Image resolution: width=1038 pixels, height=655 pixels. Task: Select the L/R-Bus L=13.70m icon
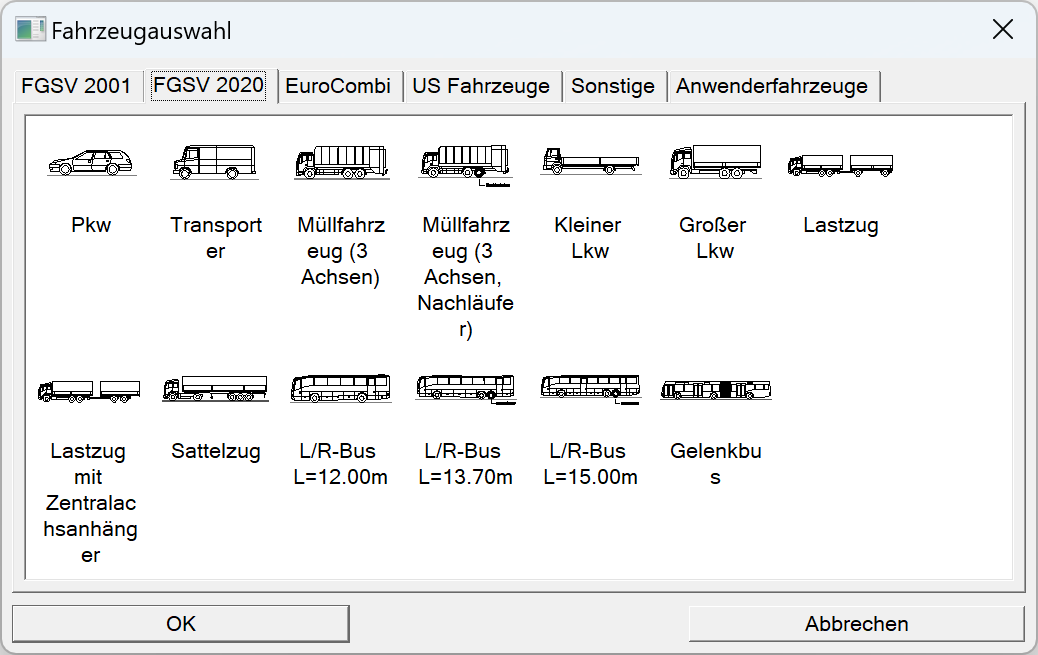coord(464,387)
